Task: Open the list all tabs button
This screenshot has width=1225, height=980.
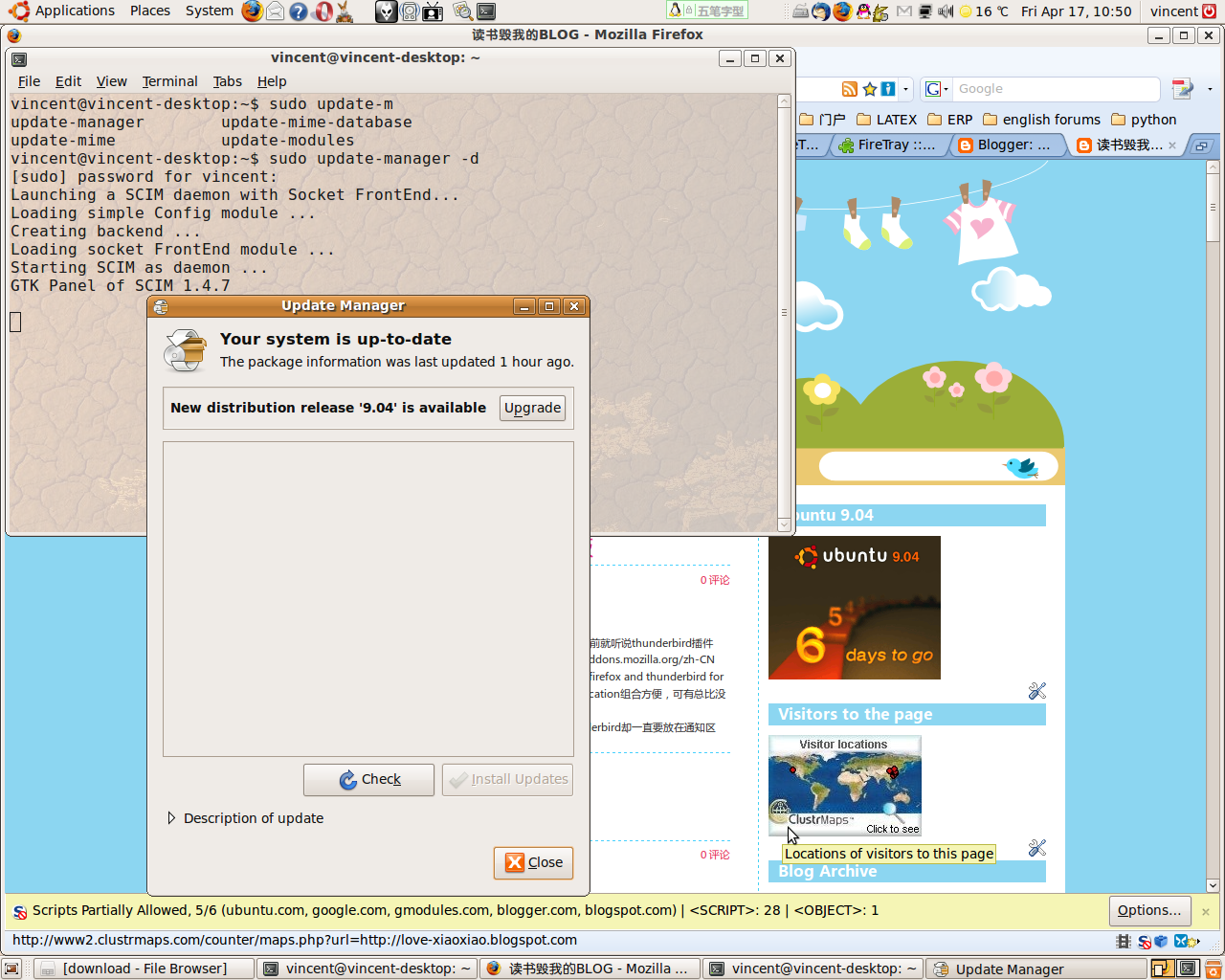Action: pyautogui.click(x=1200, y=145)
